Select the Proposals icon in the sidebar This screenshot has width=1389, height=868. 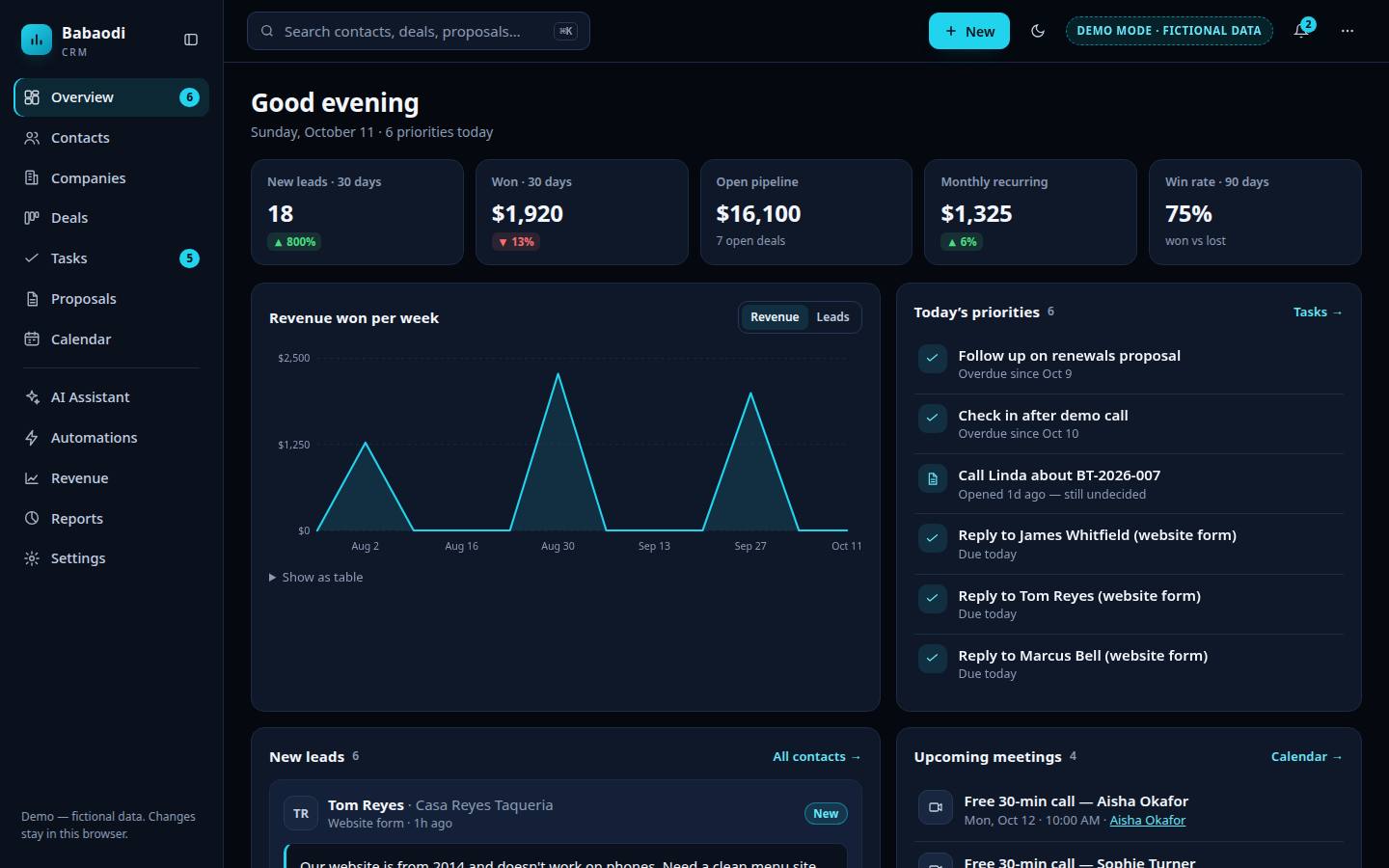click(x=32, y=299)
